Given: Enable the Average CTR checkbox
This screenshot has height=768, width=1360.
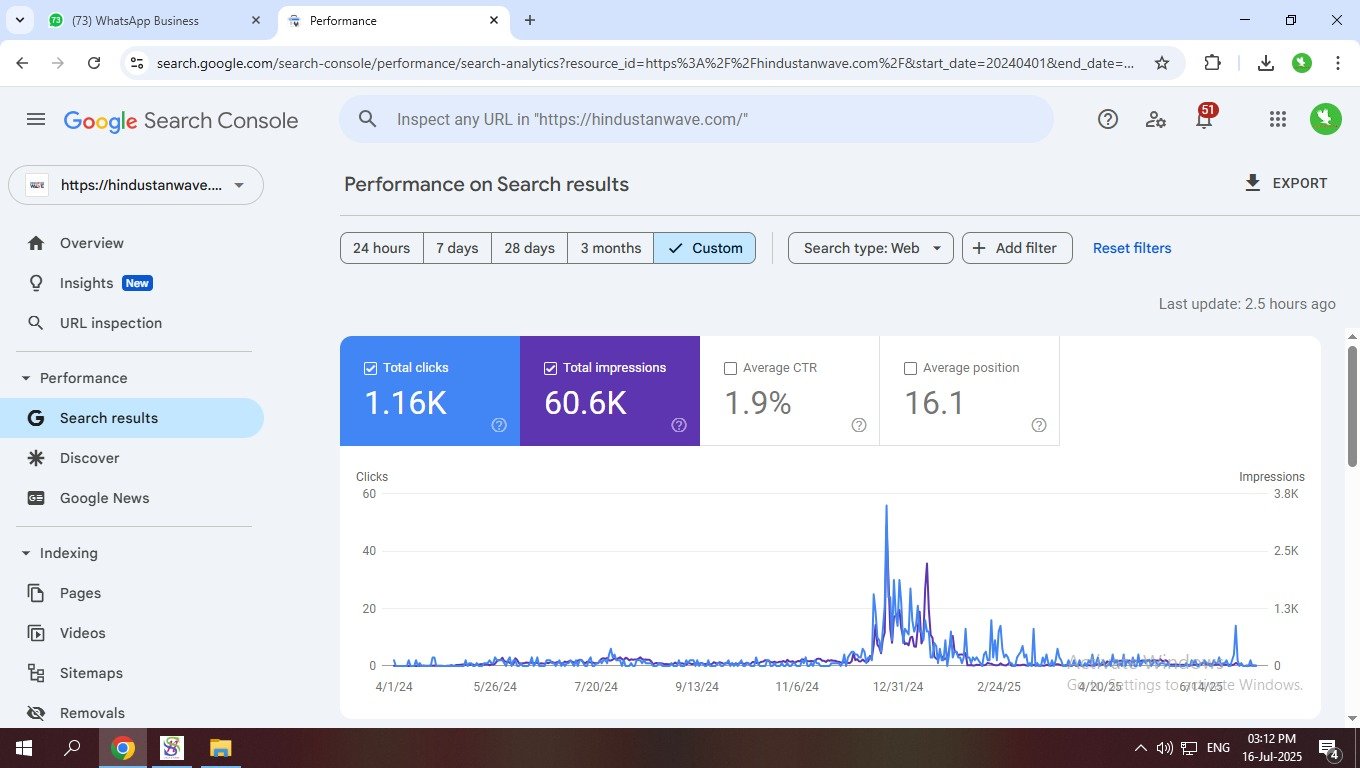Looking at the screenshot, I should pyautogui.click(x=730, y=368).
